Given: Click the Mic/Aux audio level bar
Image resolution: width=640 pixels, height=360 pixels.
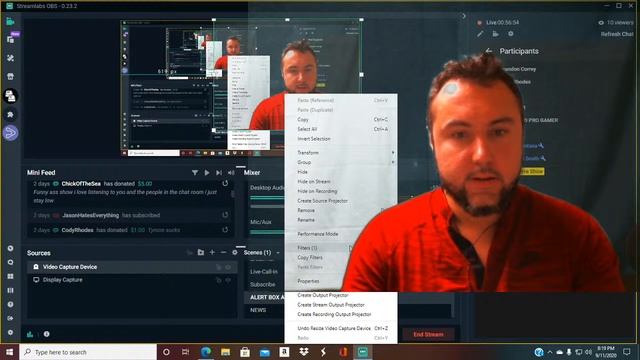Looking at the screenshot, I should pos(267,232).
